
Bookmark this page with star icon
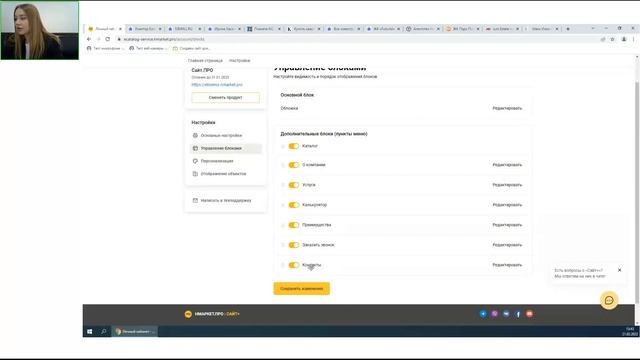pyautogui.click(x=612, y=39)
